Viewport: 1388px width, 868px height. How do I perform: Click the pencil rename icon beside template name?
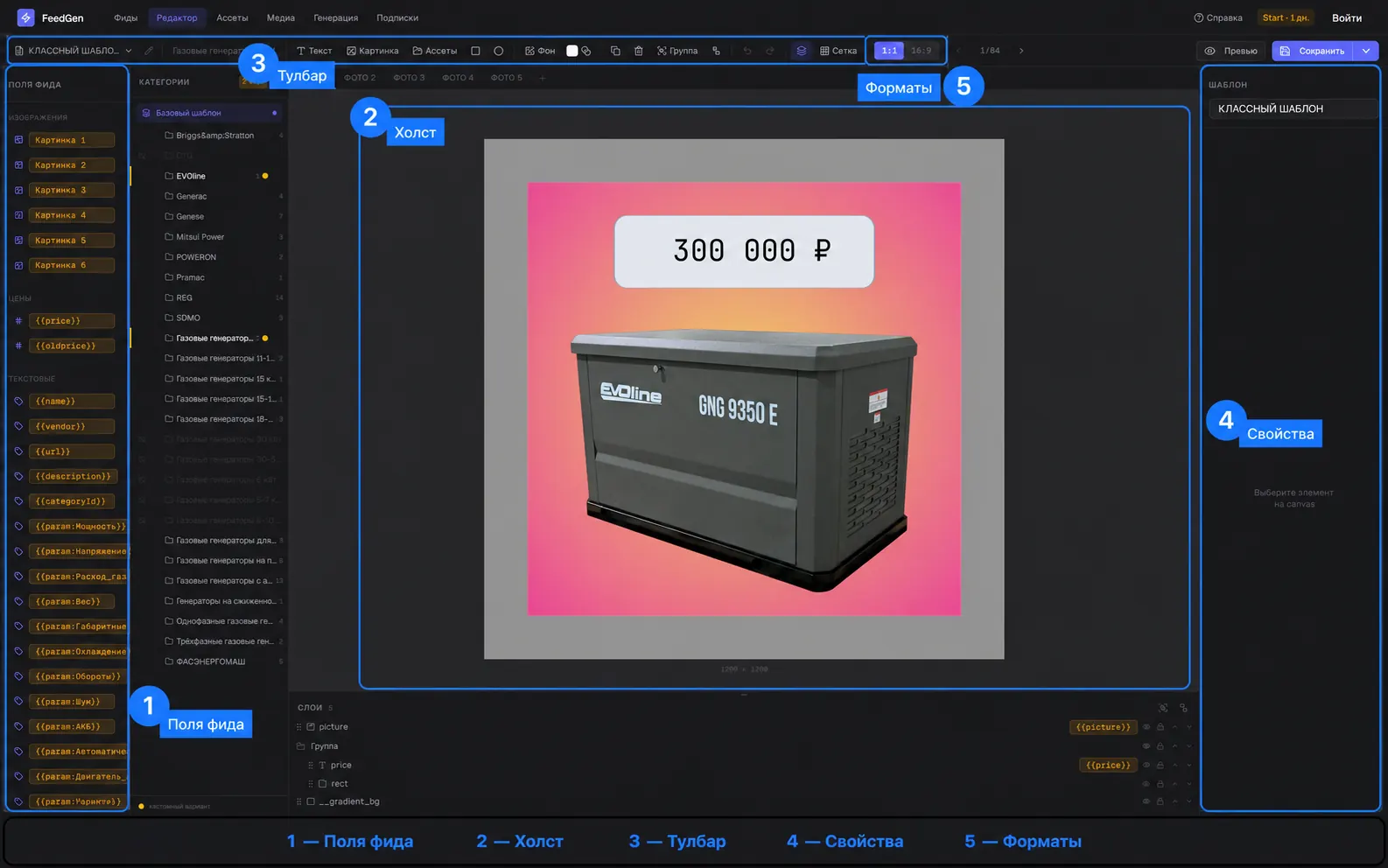pyautogui.click(x=149, y=51)
